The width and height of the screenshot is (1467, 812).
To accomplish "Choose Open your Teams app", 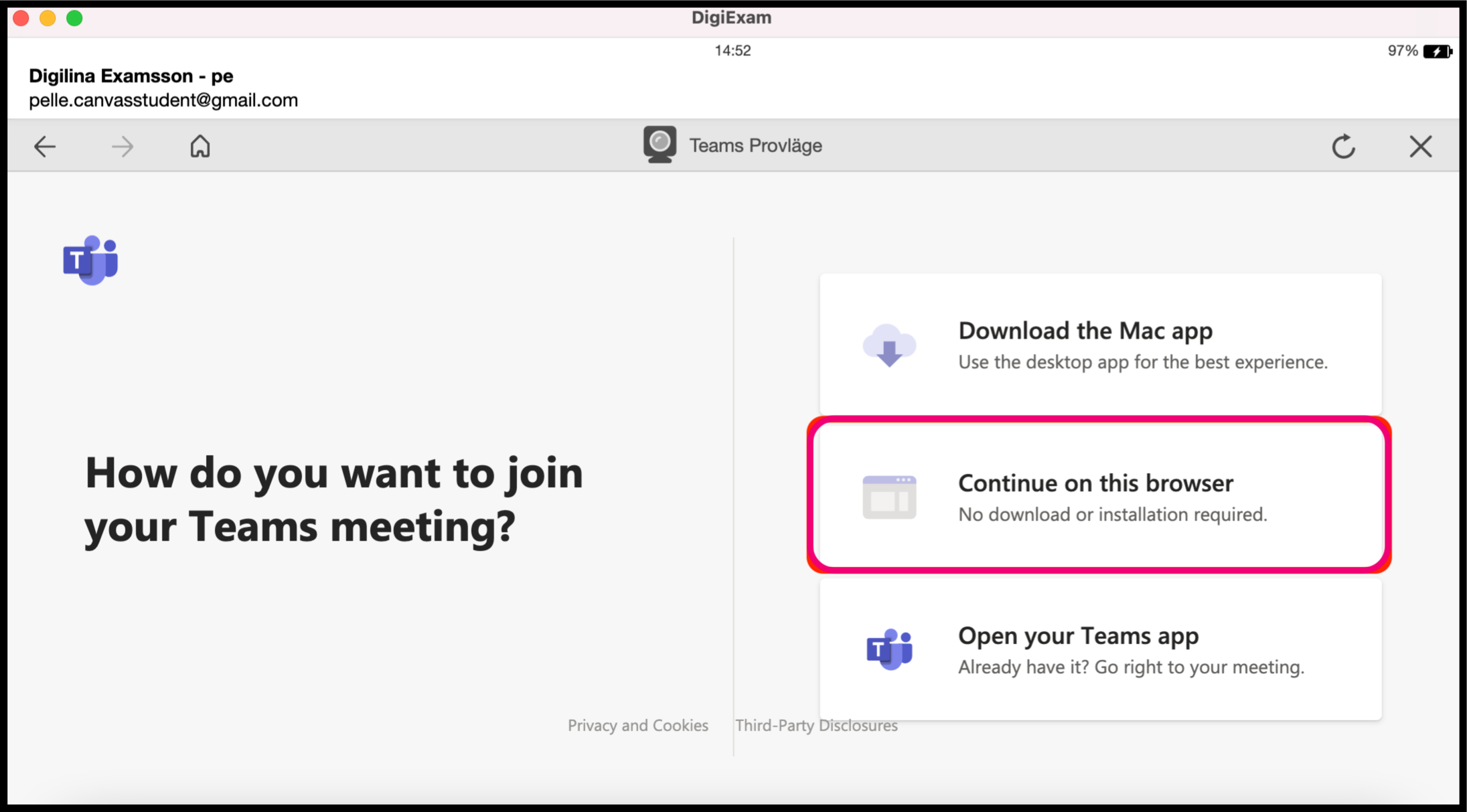I will [x=1100, y=649].
